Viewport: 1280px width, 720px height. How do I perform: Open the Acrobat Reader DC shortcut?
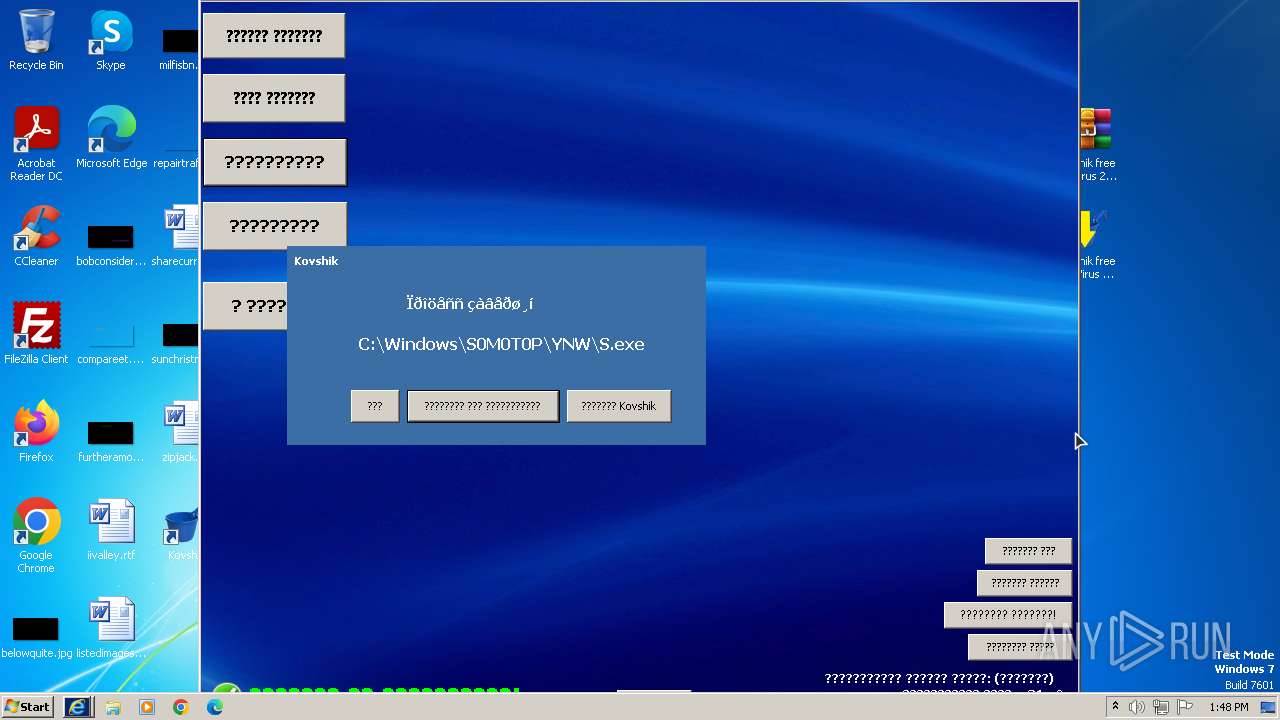click(36, 144)
